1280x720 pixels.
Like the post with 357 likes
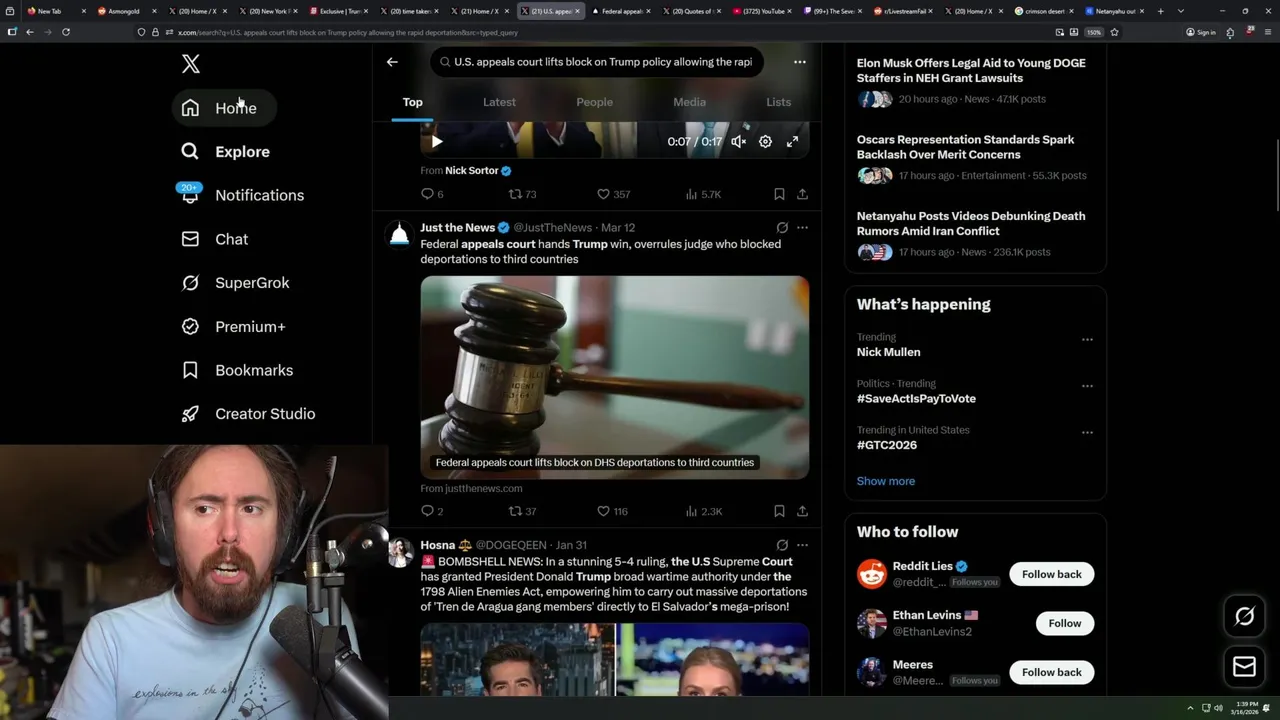613,194
